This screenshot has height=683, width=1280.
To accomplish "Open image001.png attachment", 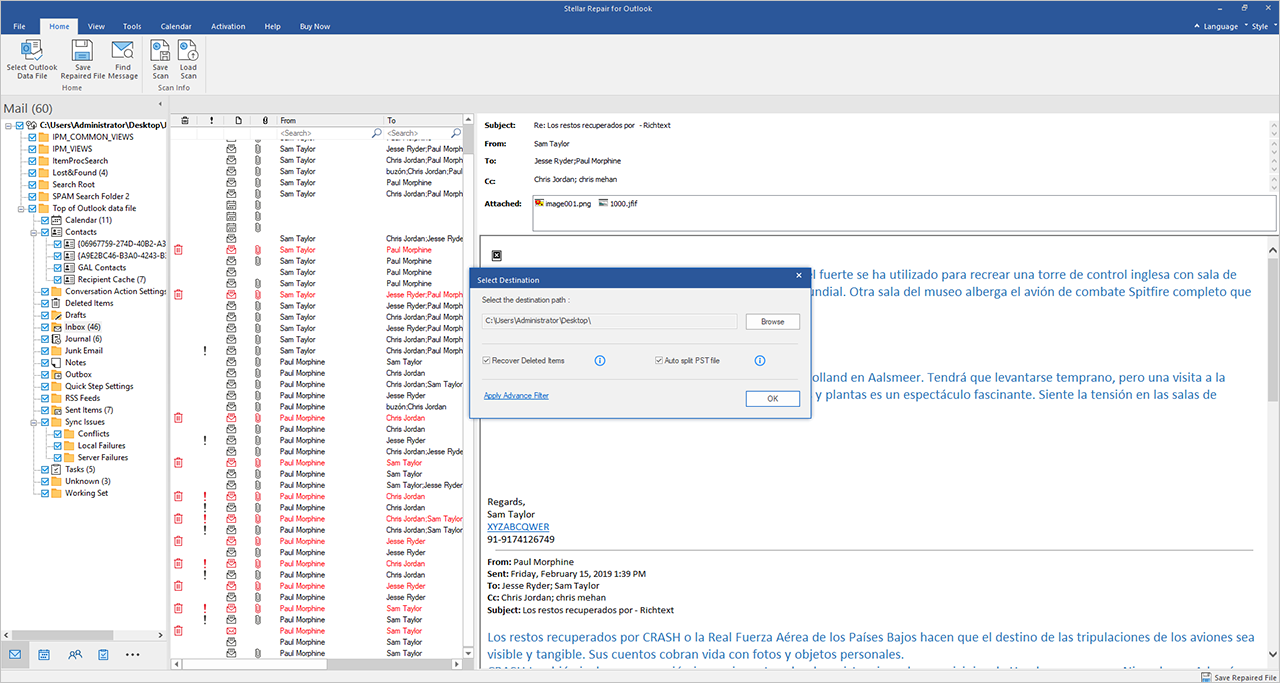I will point(563,203).
